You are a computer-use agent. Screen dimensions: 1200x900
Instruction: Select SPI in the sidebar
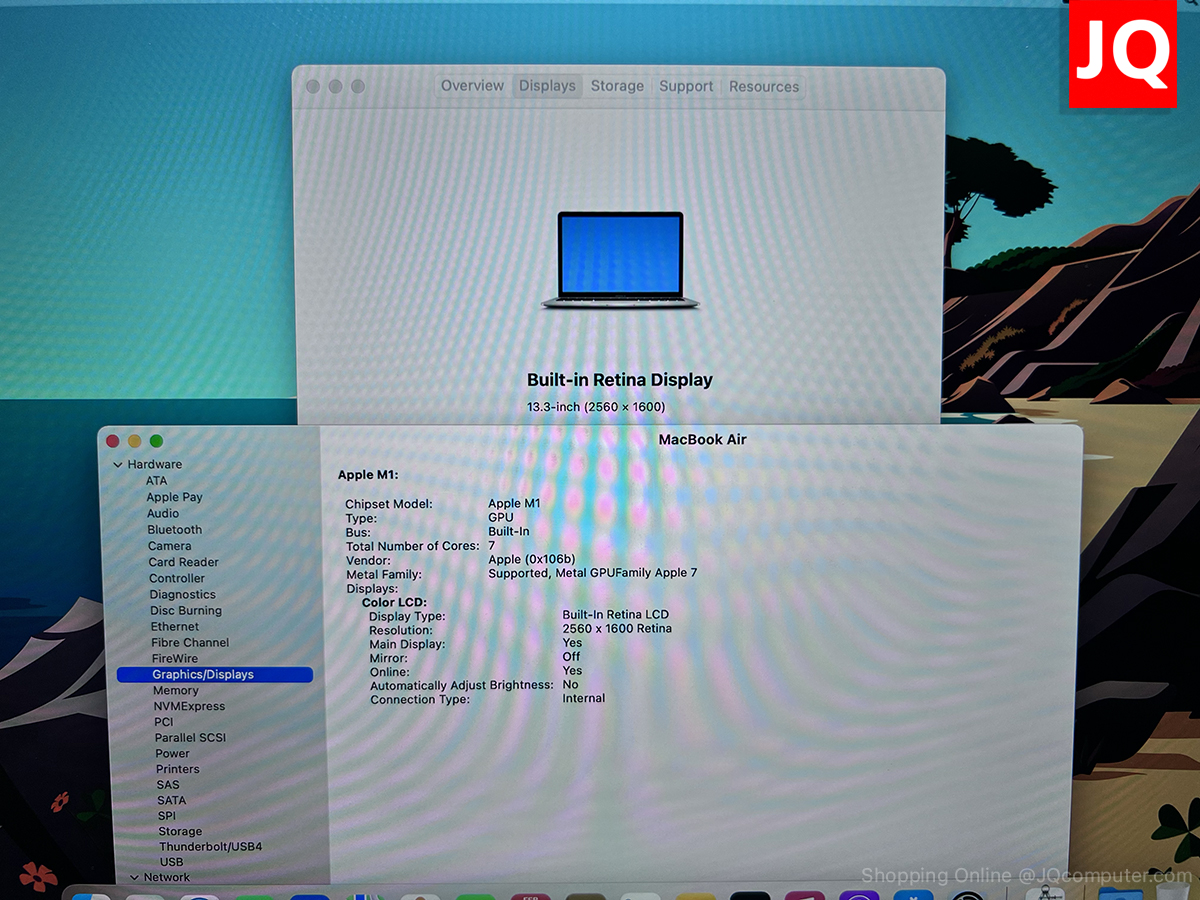tap(167, 816)
